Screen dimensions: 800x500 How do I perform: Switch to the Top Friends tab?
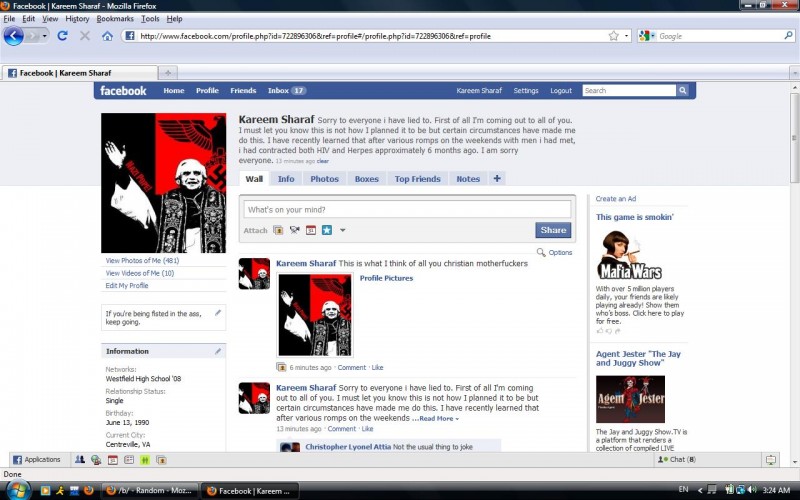[417, 179]
